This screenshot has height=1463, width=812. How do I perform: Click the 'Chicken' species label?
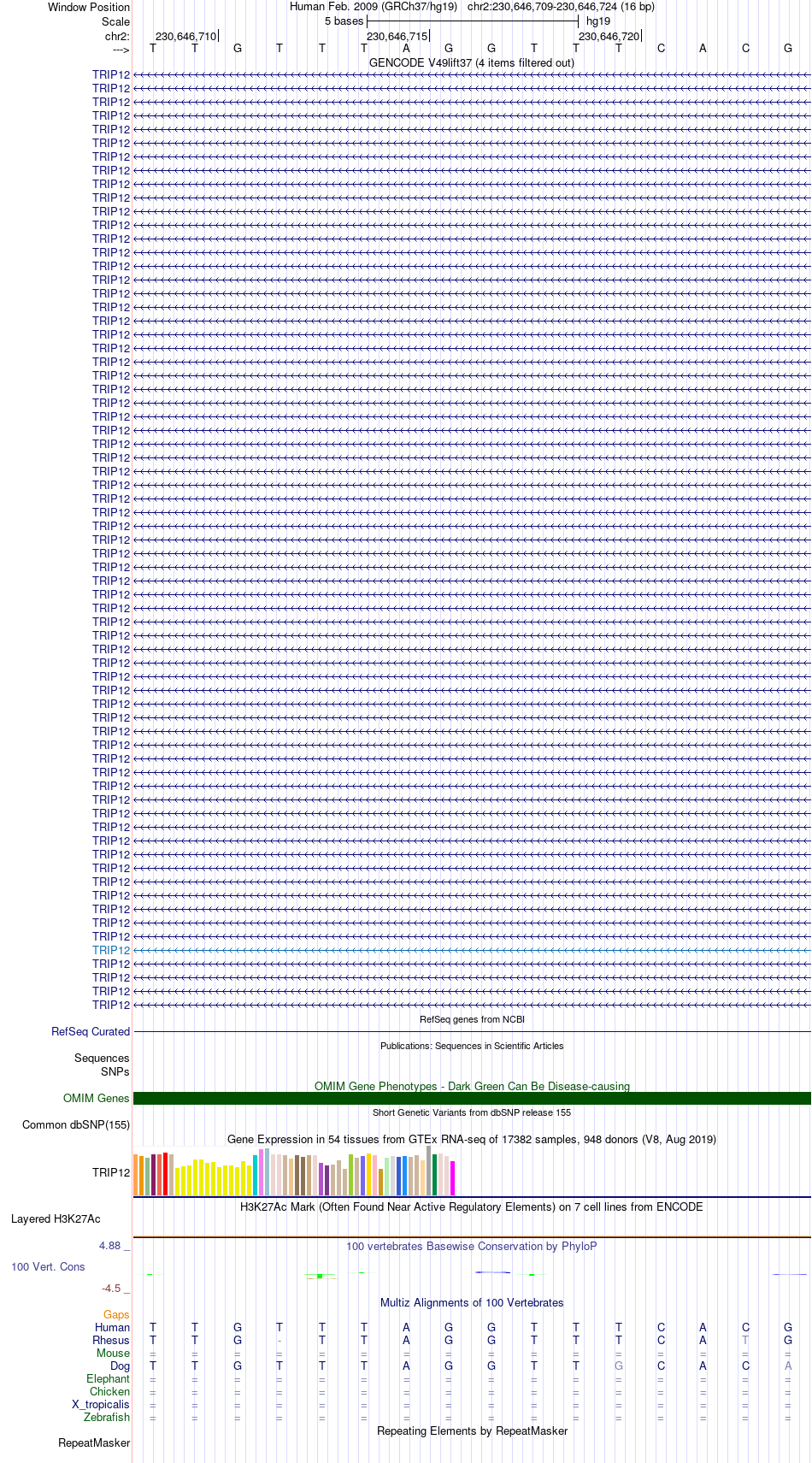tap(109, 1392)
